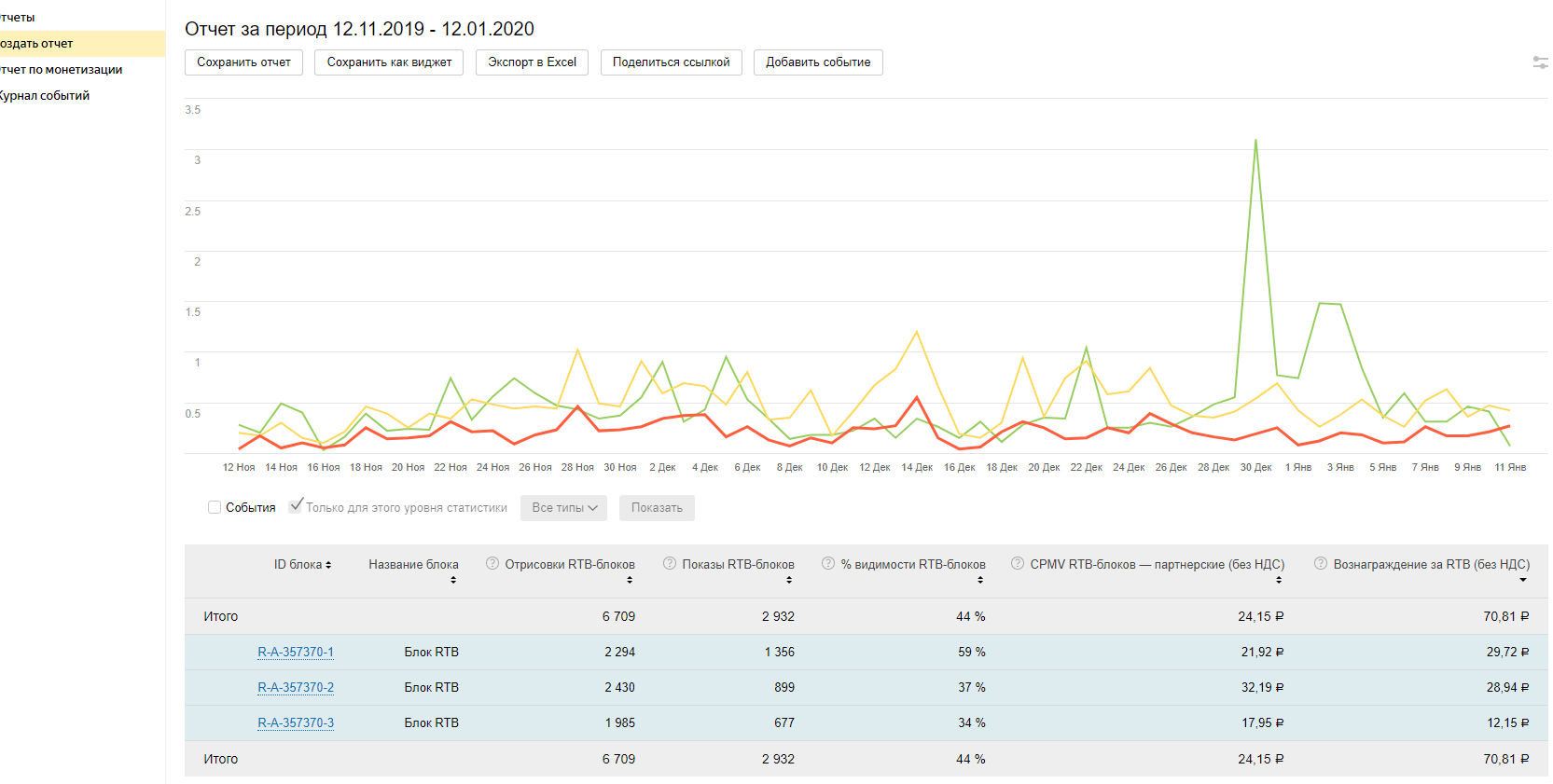The width and height of the screenshot is (1553, 784).
Task: Click help icon beside CPMV RTB-блоков
Action: (1018, 563)
